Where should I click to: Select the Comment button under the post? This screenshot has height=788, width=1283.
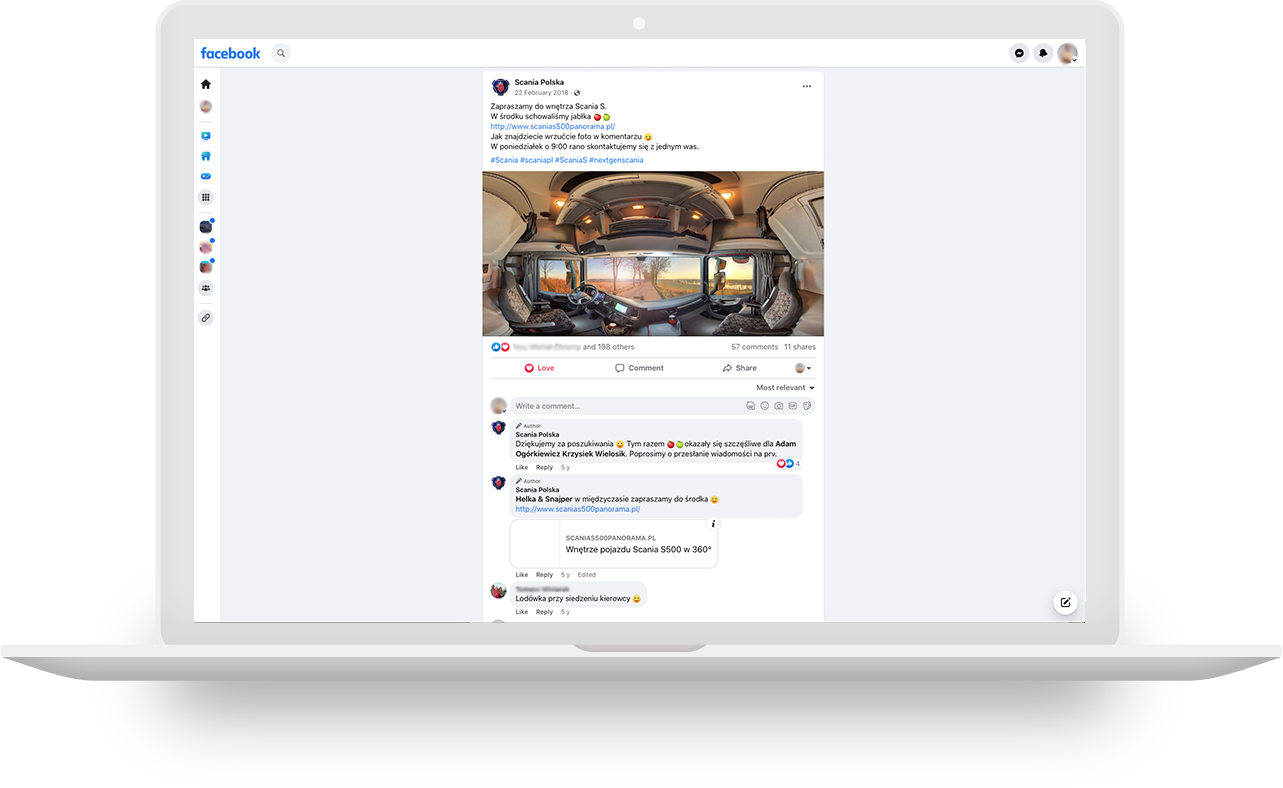click(x=639, y=368)
